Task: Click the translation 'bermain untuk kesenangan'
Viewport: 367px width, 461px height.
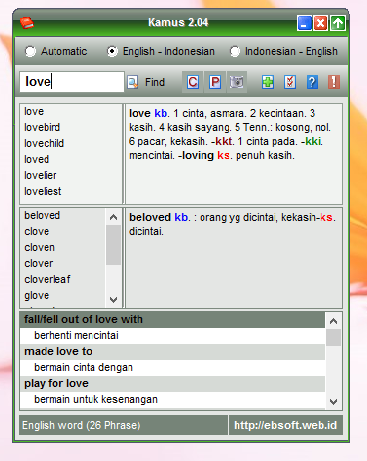Action: (x=172, y=400)
